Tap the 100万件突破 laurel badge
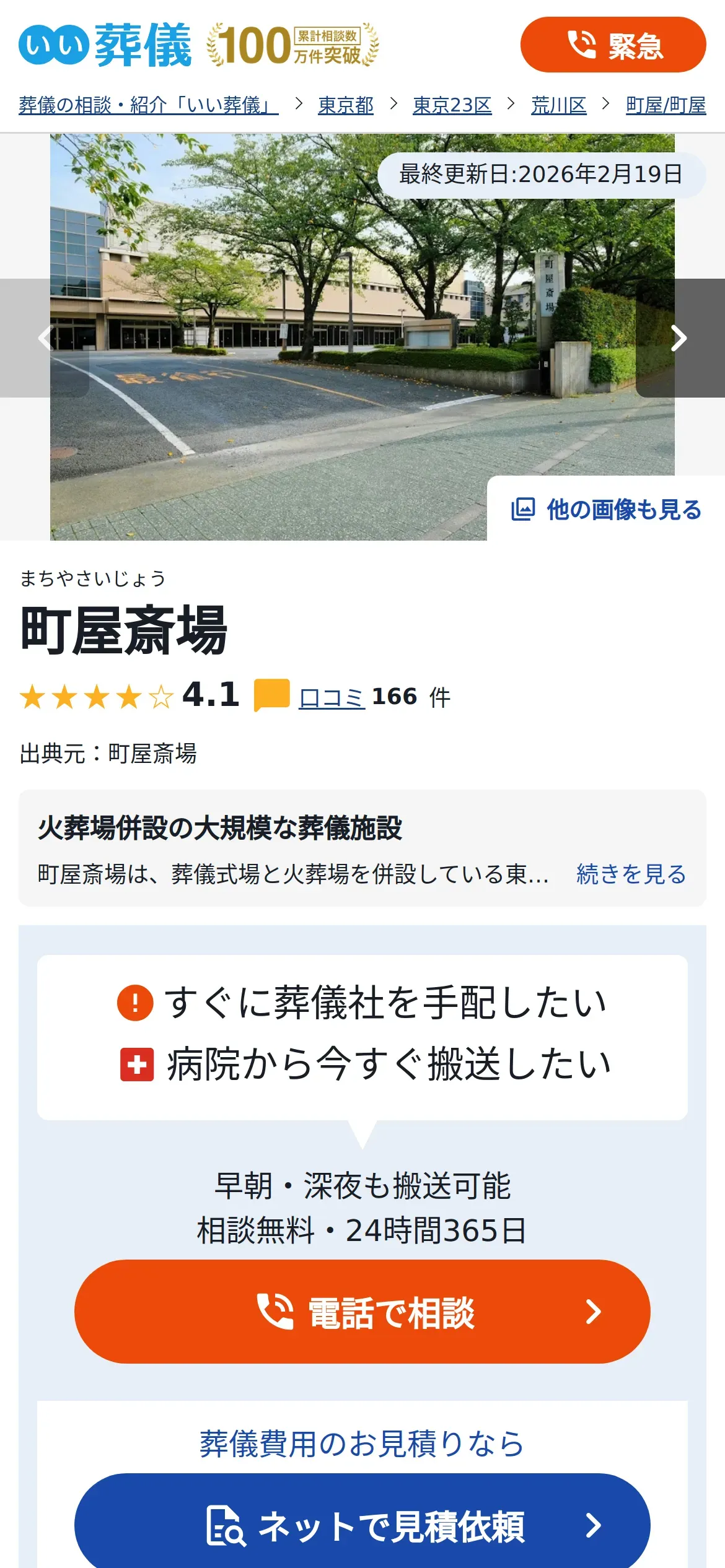This screenshot has width=725, height=1568. tap(292, 45)
